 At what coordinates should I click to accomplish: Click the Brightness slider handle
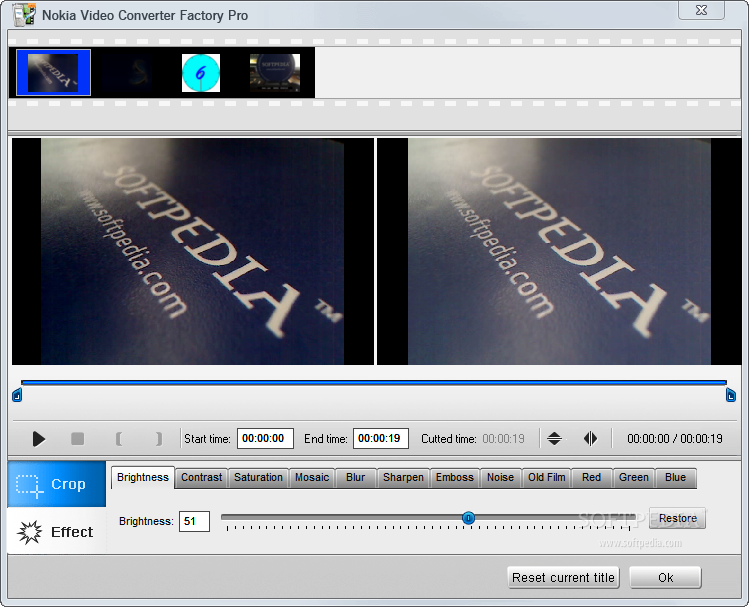click(469, 518)
